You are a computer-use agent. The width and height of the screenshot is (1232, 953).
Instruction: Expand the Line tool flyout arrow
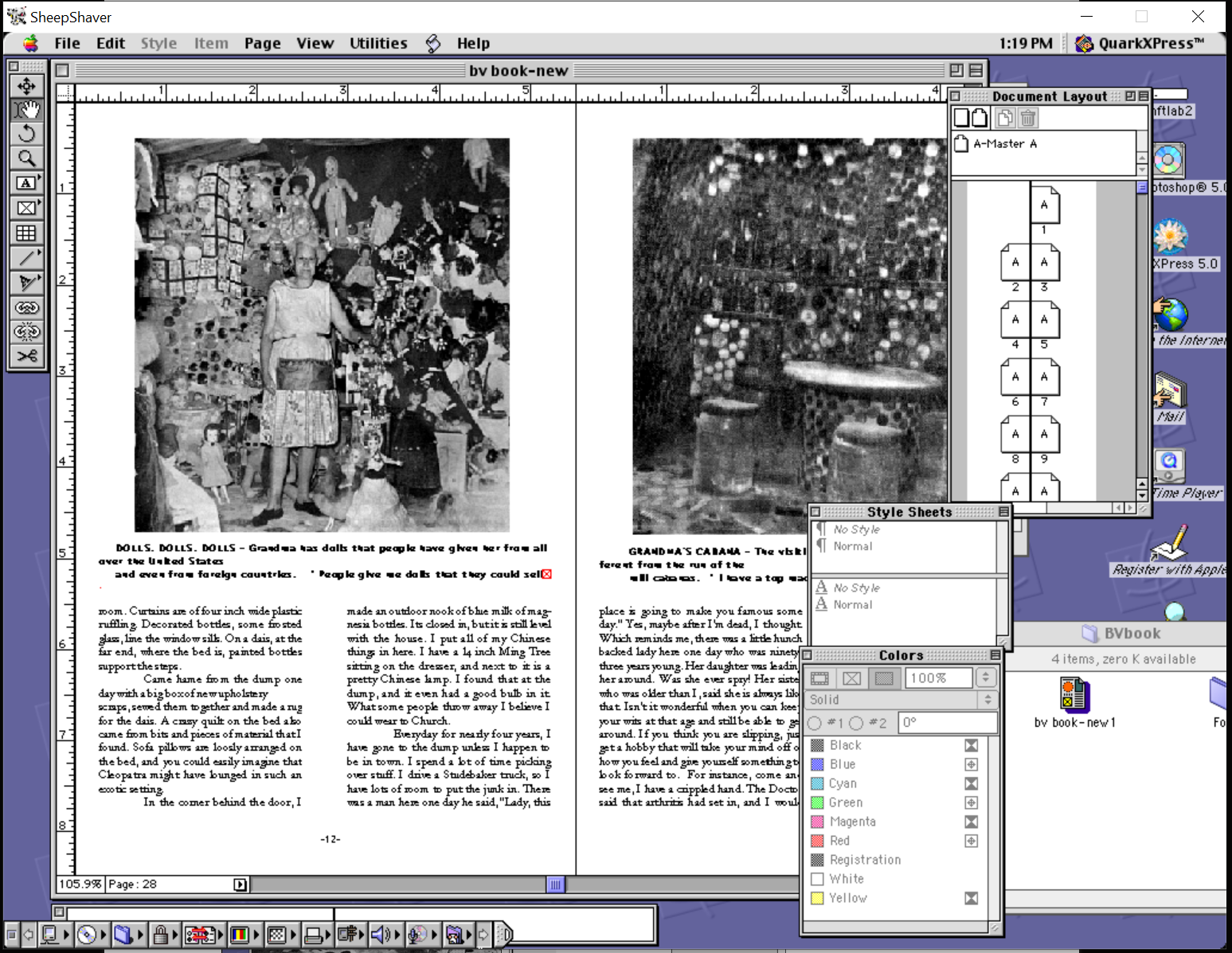click(x=39, y=251)
